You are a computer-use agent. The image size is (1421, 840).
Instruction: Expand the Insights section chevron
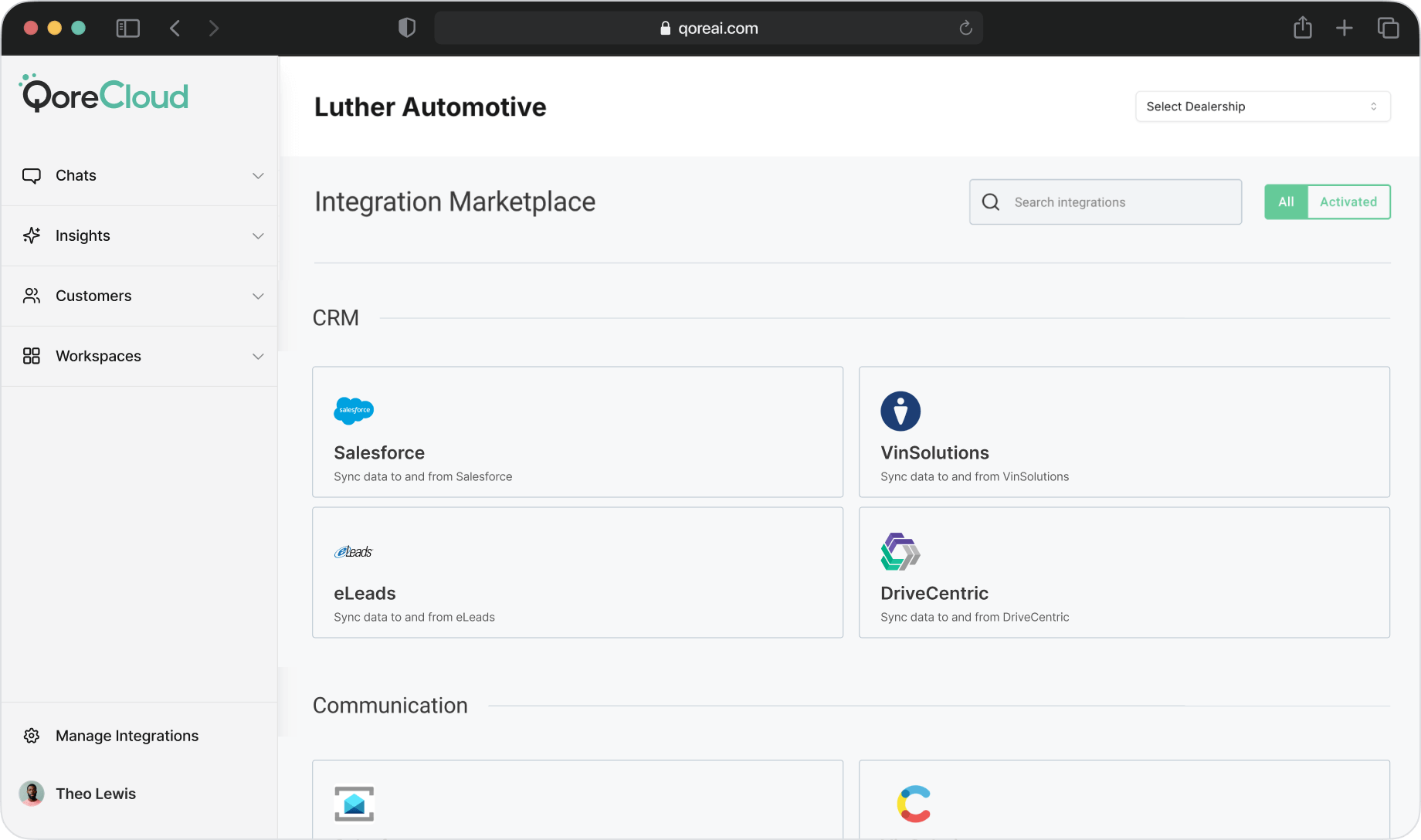[258, 236]
